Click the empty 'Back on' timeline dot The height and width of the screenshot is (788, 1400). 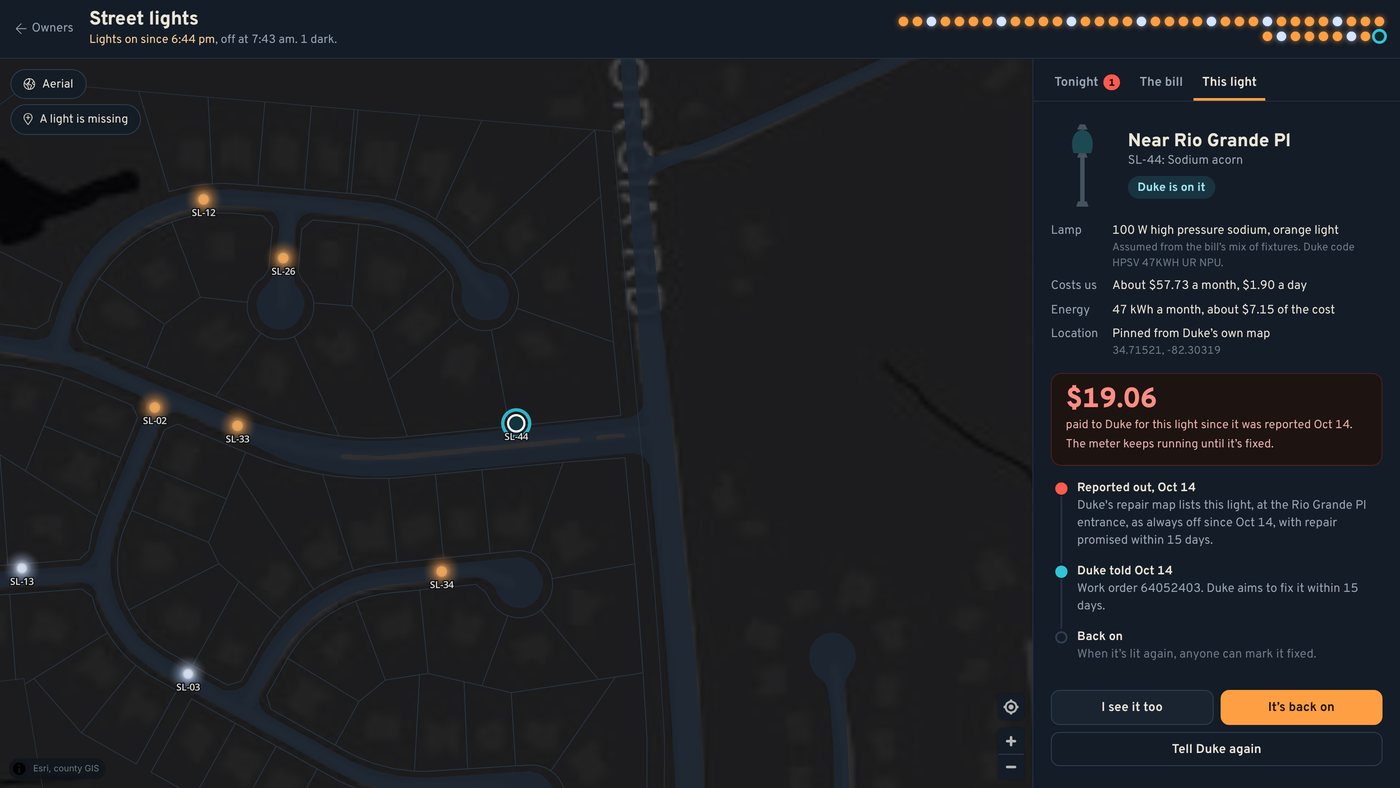coord(1061,637)
